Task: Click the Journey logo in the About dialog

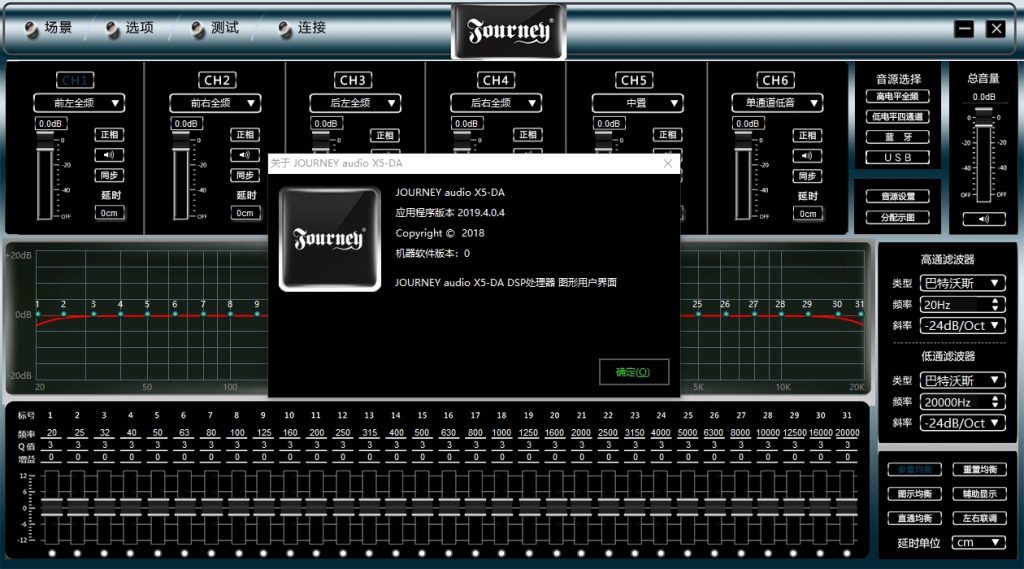Action: point(330,239)
